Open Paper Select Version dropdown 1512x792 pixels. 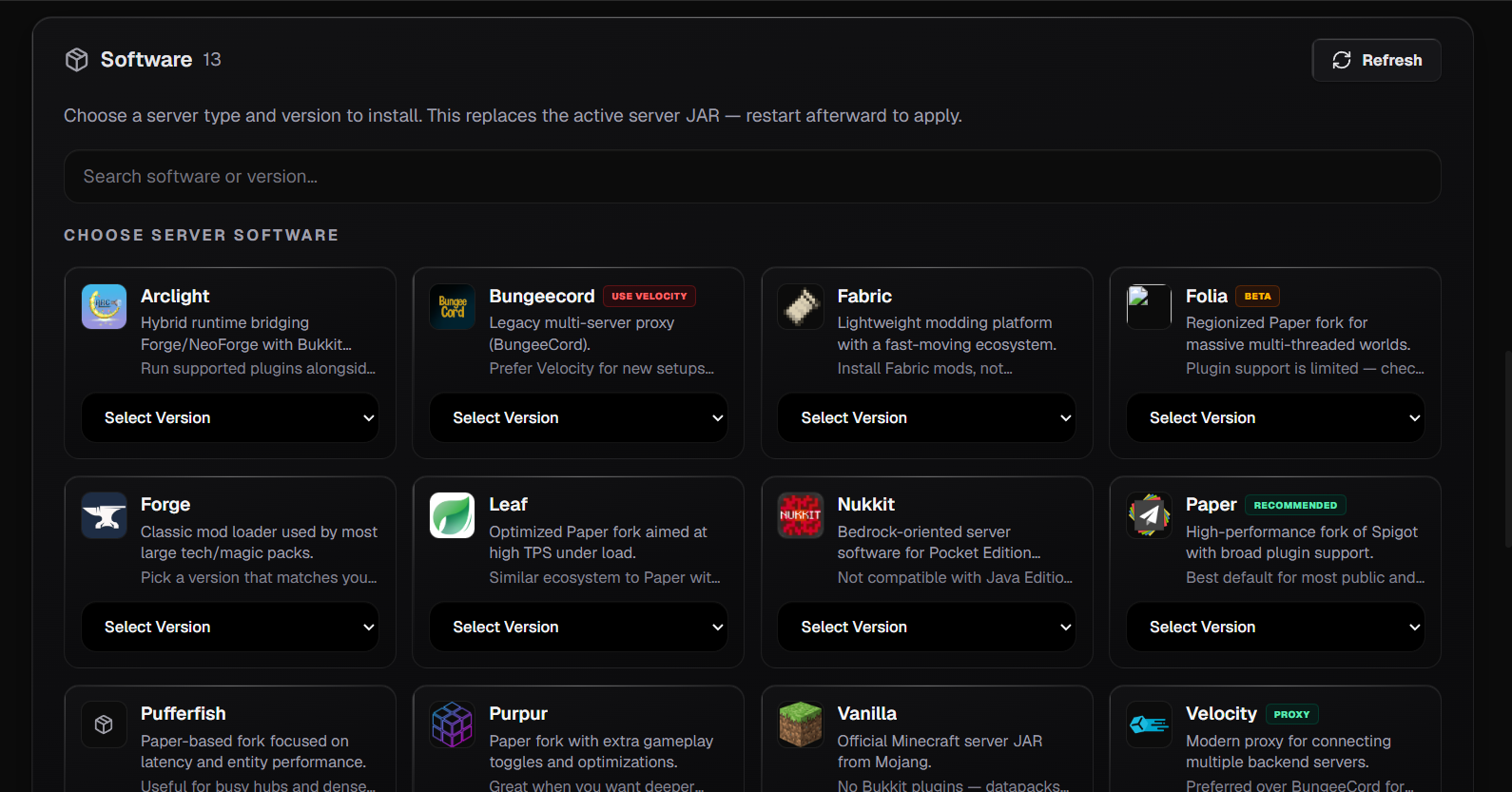click(1275, 627)
